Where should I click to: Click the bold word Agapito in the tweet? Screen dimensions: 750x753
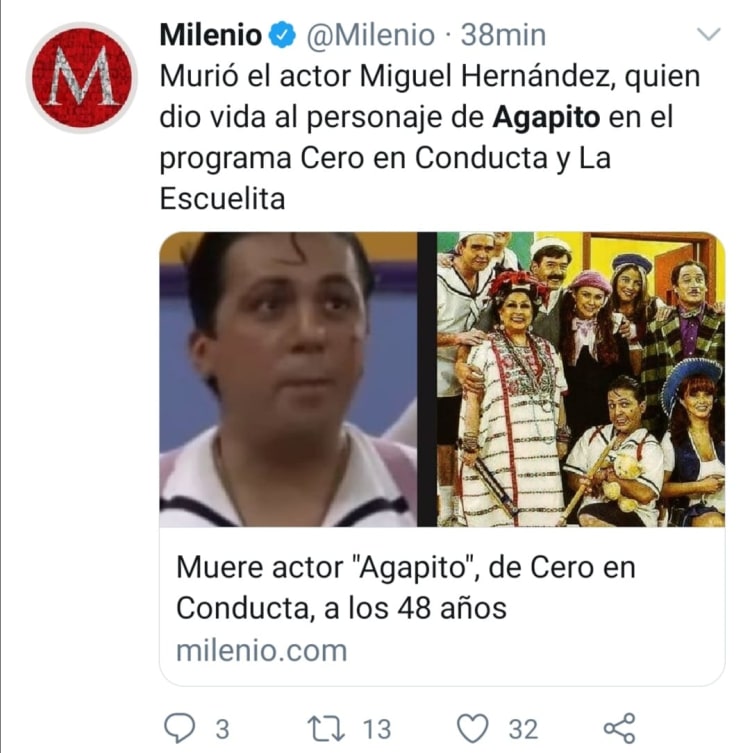click(x=546, y=118)
